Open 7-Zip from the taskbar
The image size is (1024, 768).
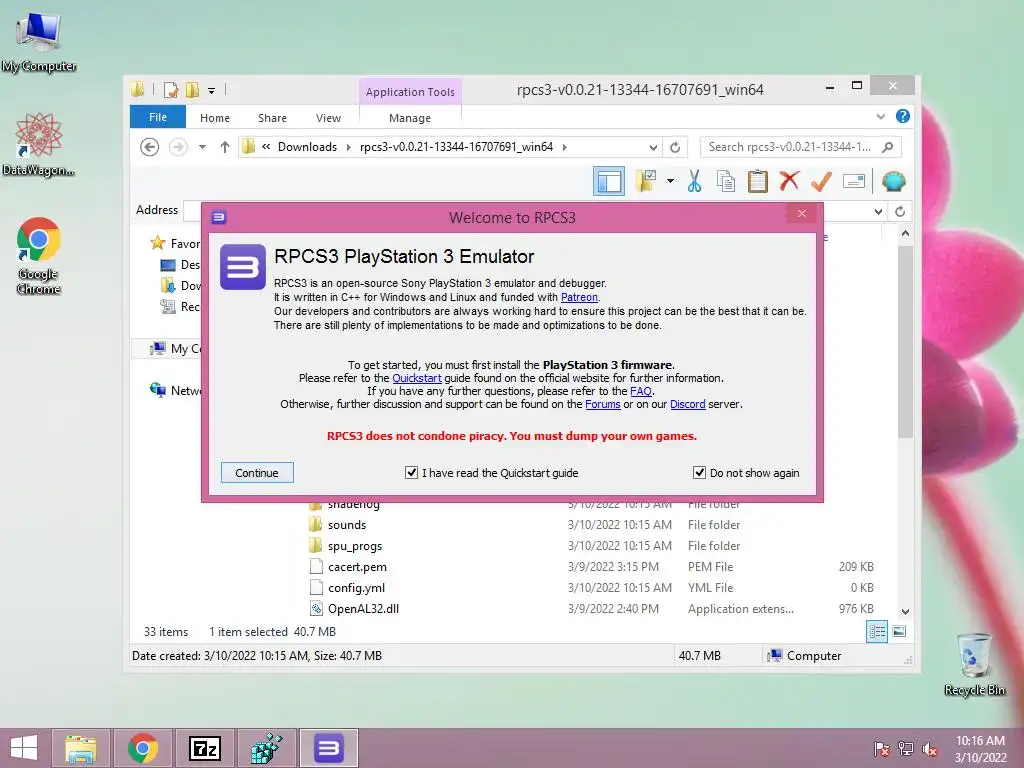[204, 748]
